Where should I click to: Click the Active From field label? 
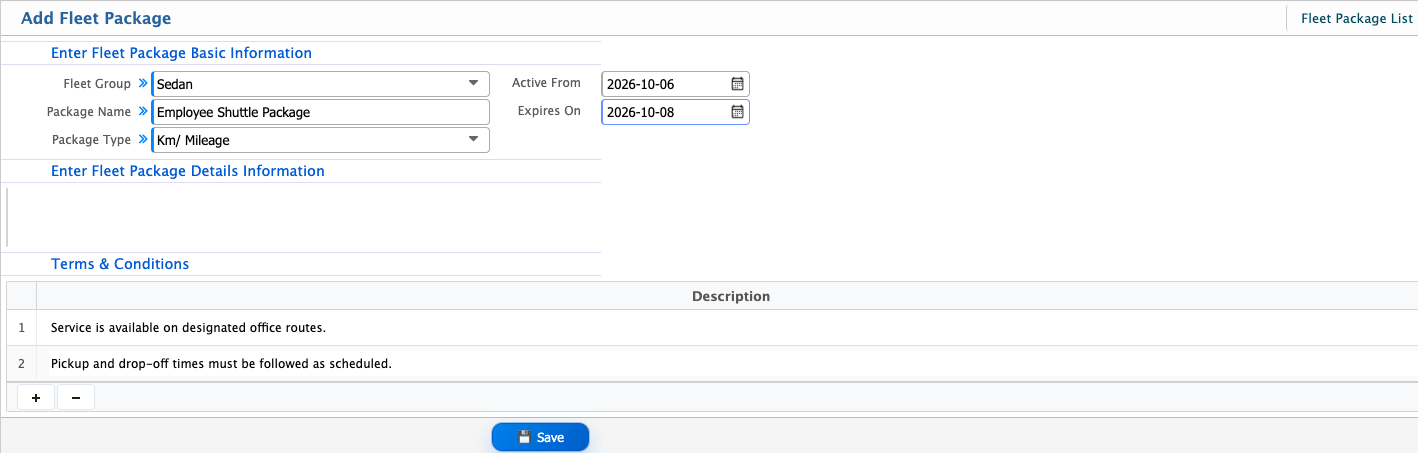click(x=546, y=83)
